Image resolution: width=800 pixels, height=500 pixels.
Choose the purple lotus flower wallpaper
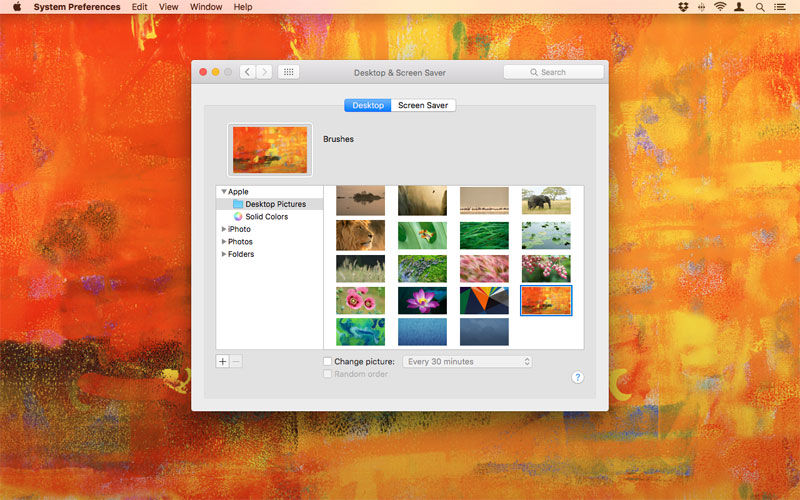422,300
